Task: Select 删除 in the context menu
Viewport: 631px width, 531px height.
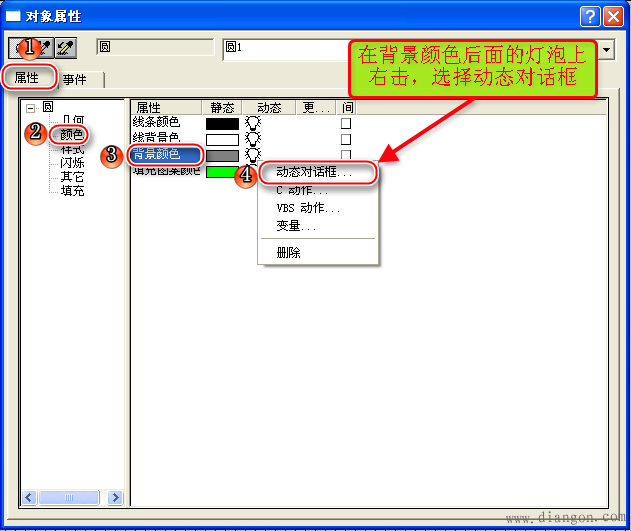Action: [x=288, y=253]
